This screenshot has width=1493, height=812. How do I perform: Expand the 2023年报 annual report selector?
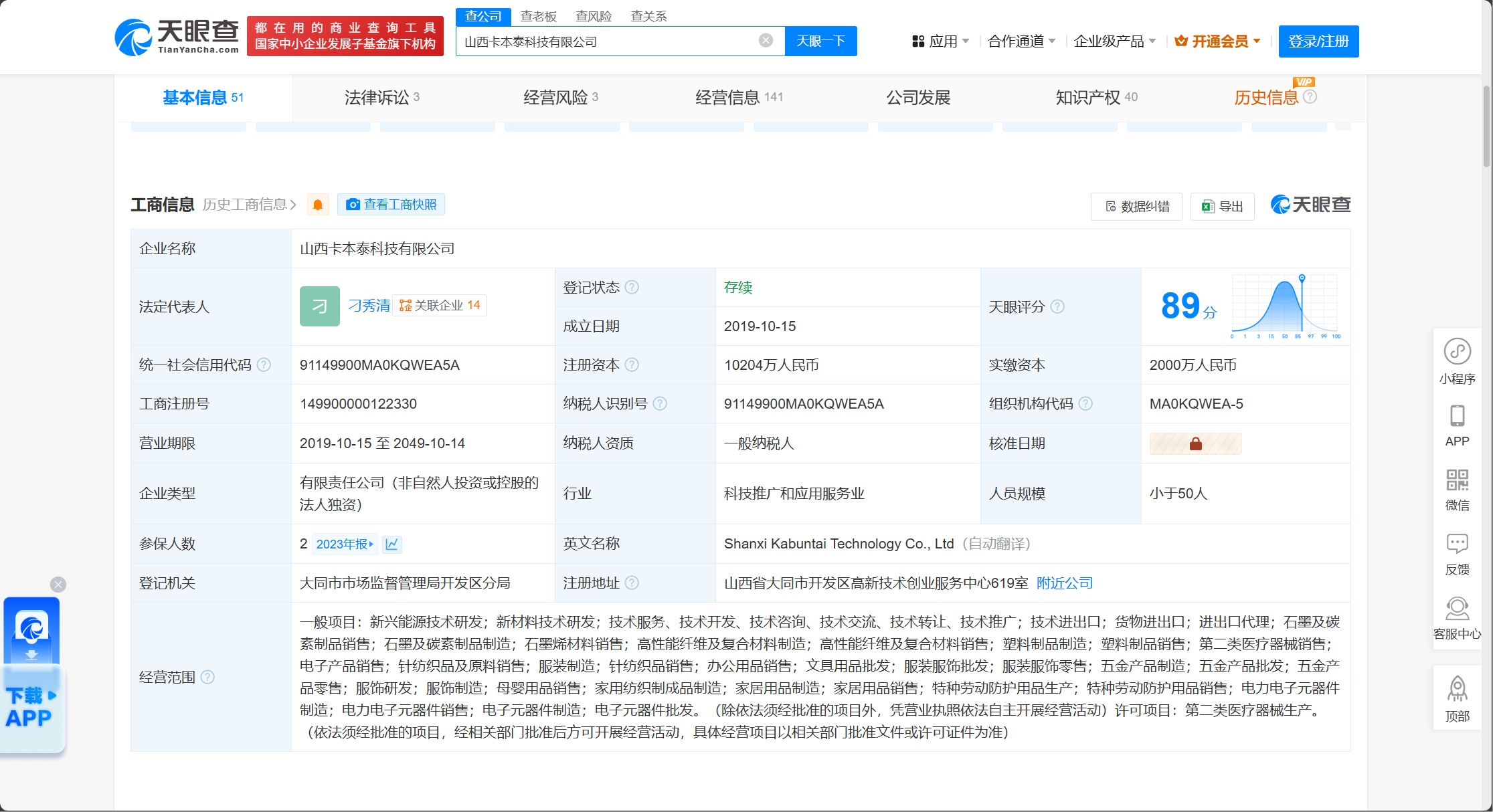point(345,544)
